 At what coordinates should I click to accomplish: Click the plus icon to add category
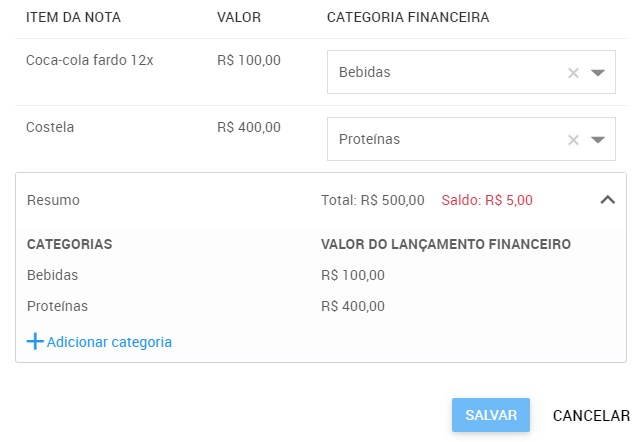(x=35, y=342)
